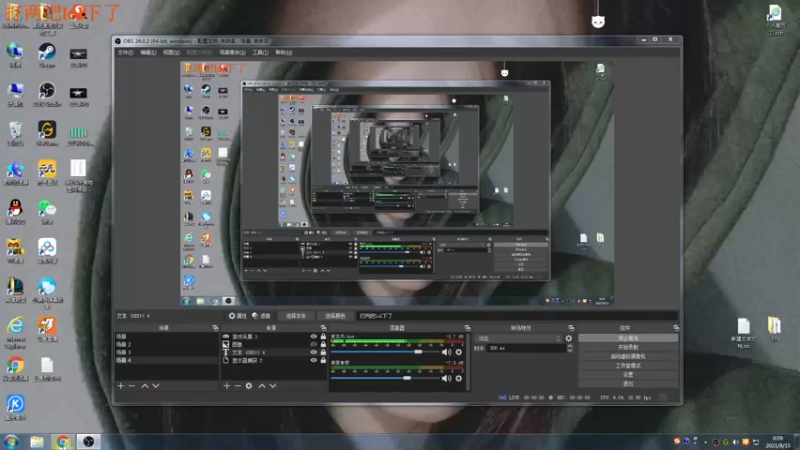Open the scene transition type dropdown

518,338
